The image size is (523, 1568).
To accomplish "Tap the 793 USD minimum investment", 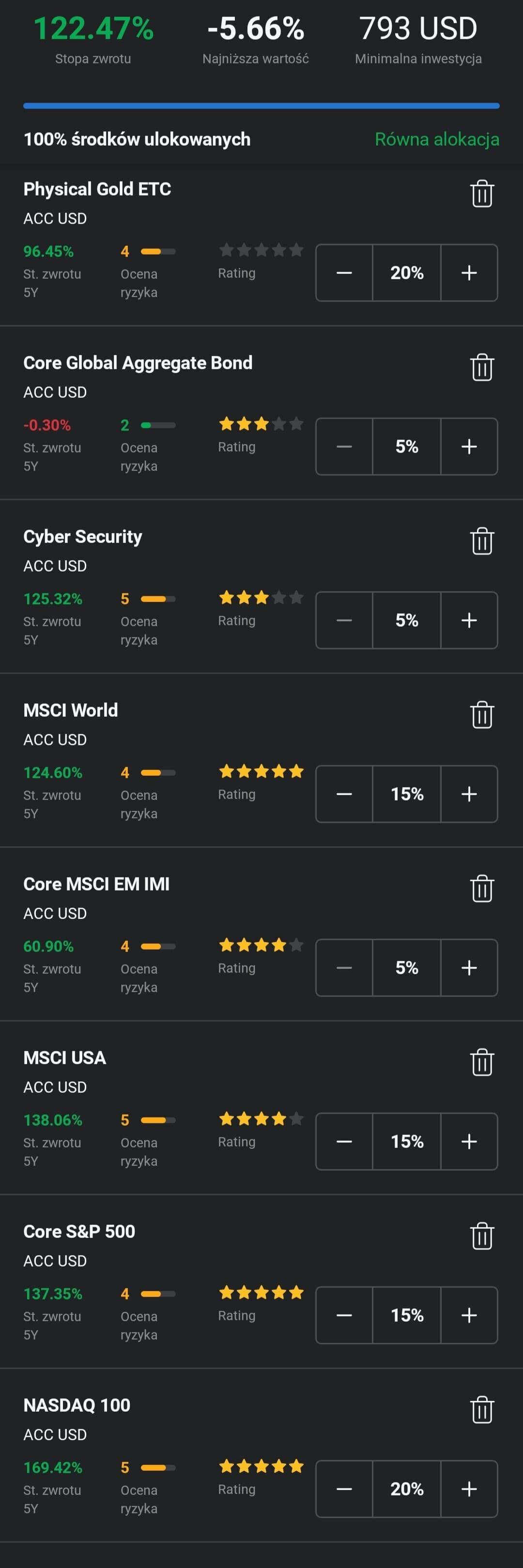I will click(x=418, y=29).
